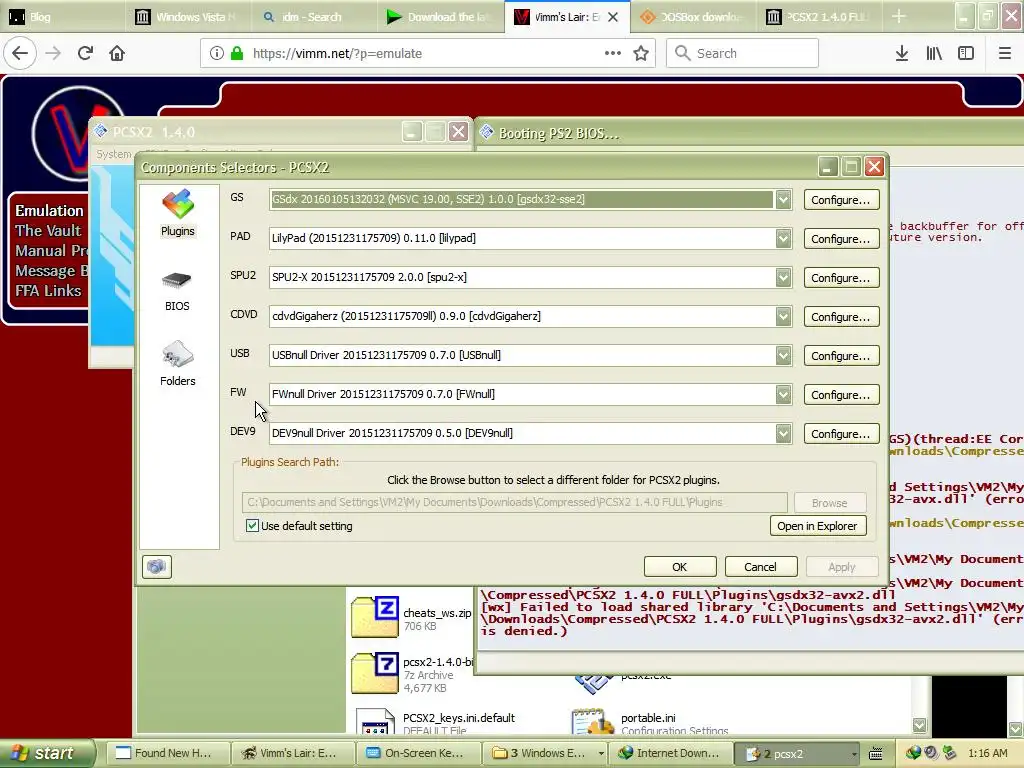The height and width of the screenshot is (768, 1024).
Task: Click the keyboard icon in the taskbar
Action: click(876, 754)
